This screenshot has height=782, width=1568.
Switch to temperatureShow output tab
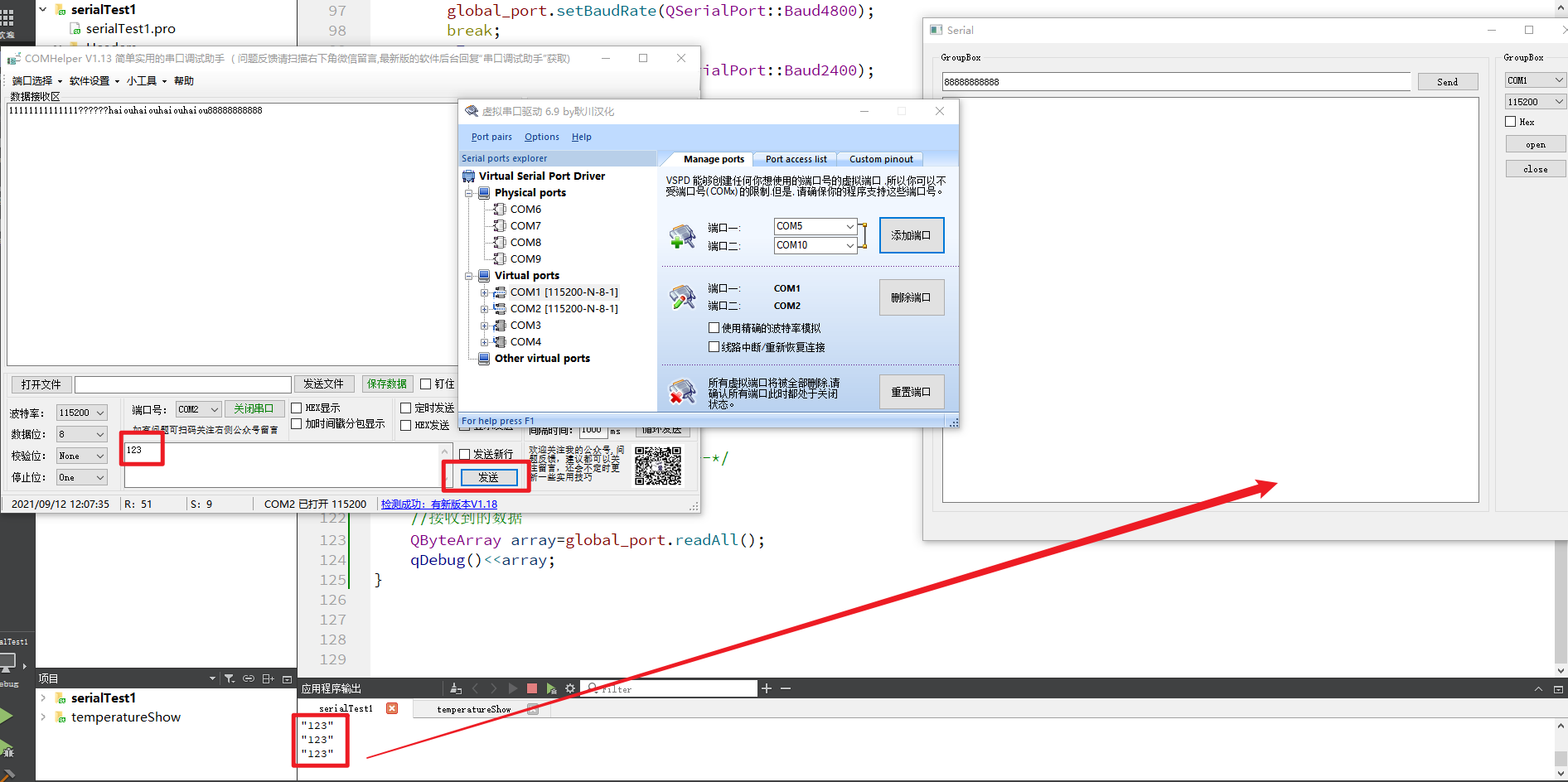pyautogui.click(x=474, y=709)
